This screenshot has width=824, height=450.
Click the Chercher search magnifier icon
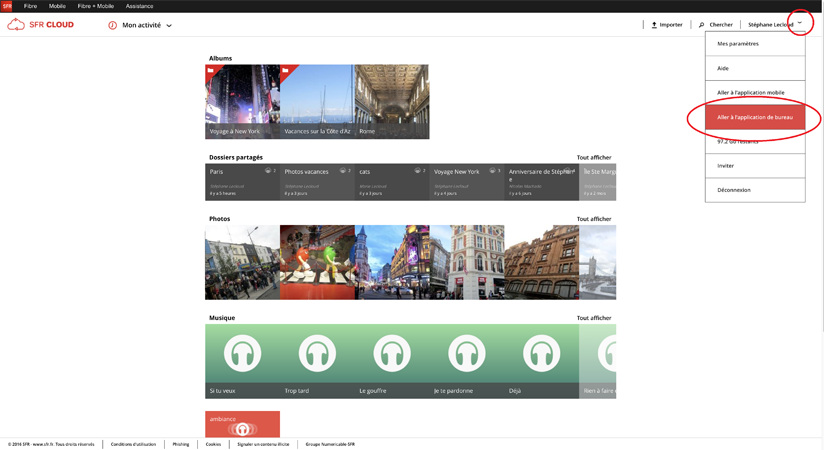pyautogui.click(x=702, y=25)
